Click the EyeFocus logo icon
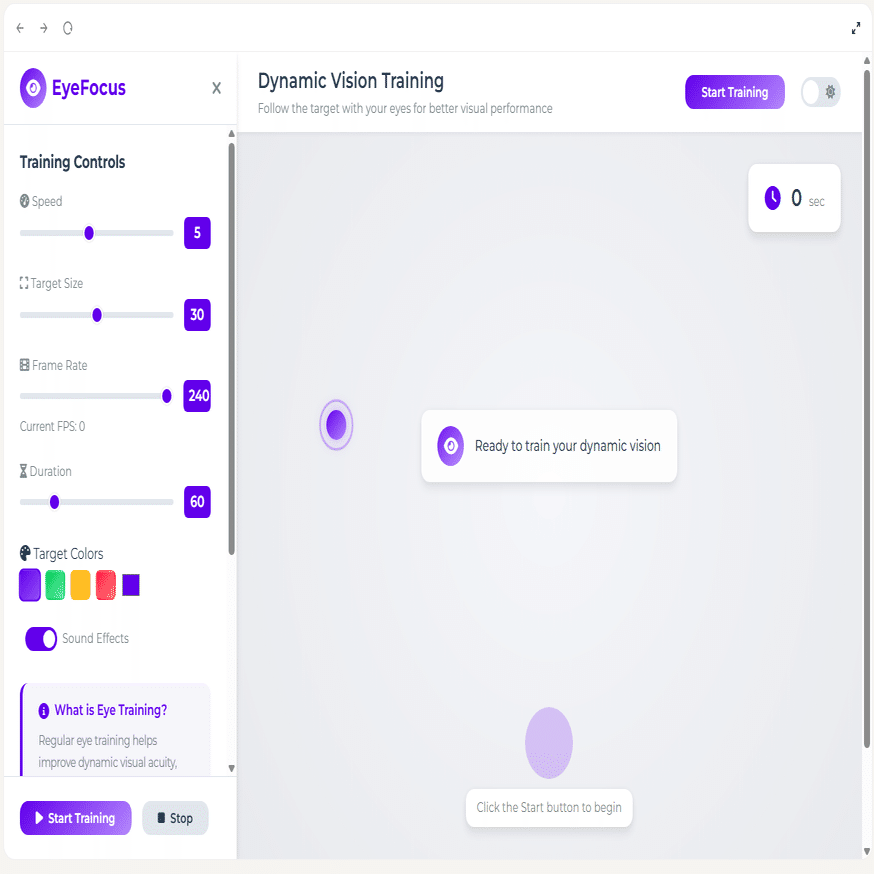Screen dimensions: 874x874 tap(33, 88)
